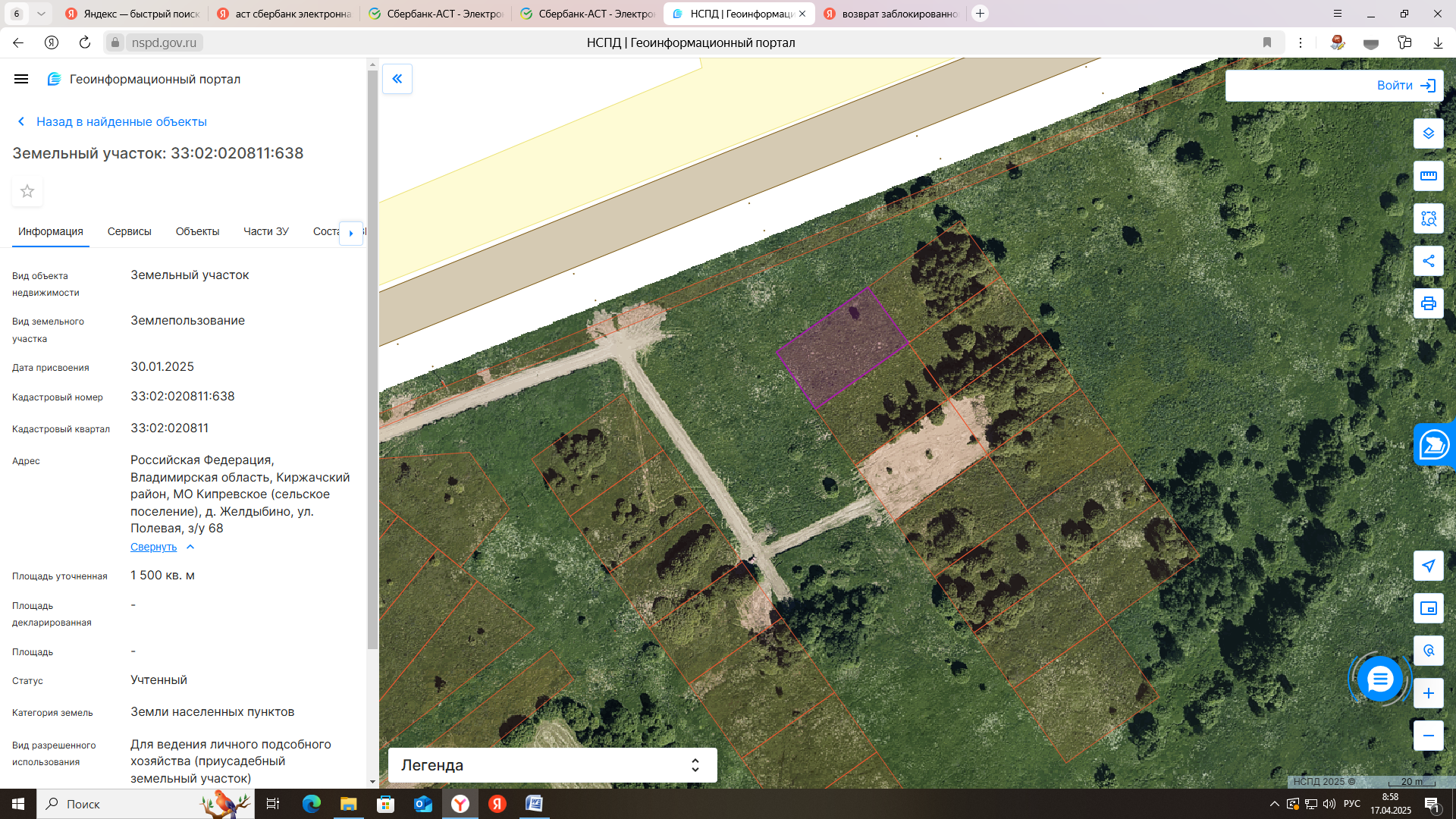This screenshot has height=819, width=1456.
Task: Toggle favorite star for this land plot
Action: 27,191
